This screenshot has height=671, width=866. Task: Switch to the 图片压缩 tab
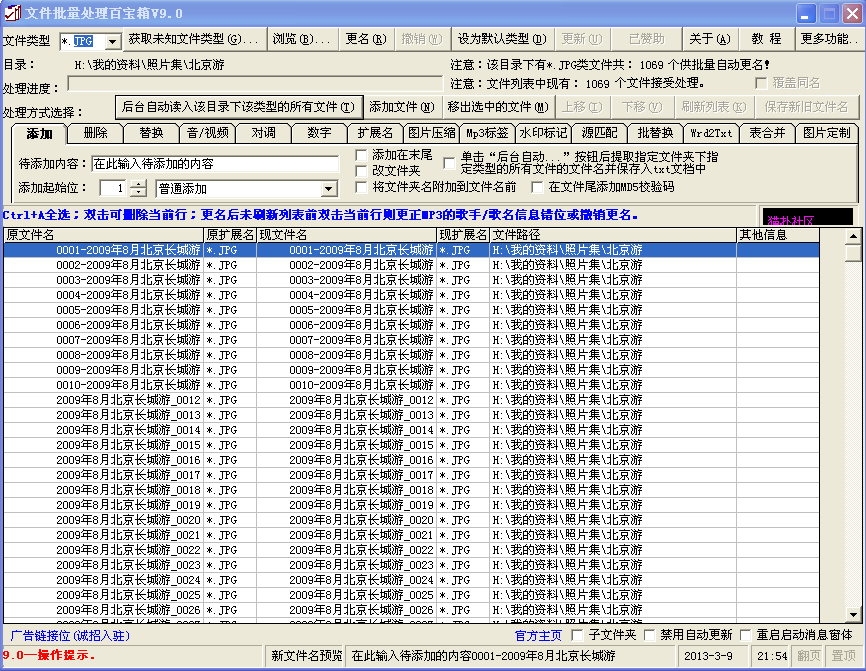[x=431, y=133]
